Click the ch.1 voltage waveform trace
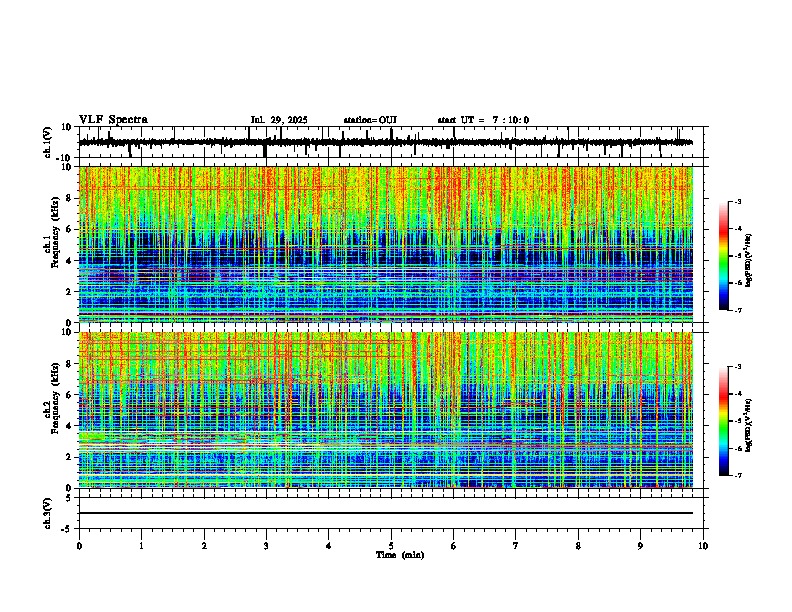The height and width of the screenshot is (612, 792). pos(386,142)
